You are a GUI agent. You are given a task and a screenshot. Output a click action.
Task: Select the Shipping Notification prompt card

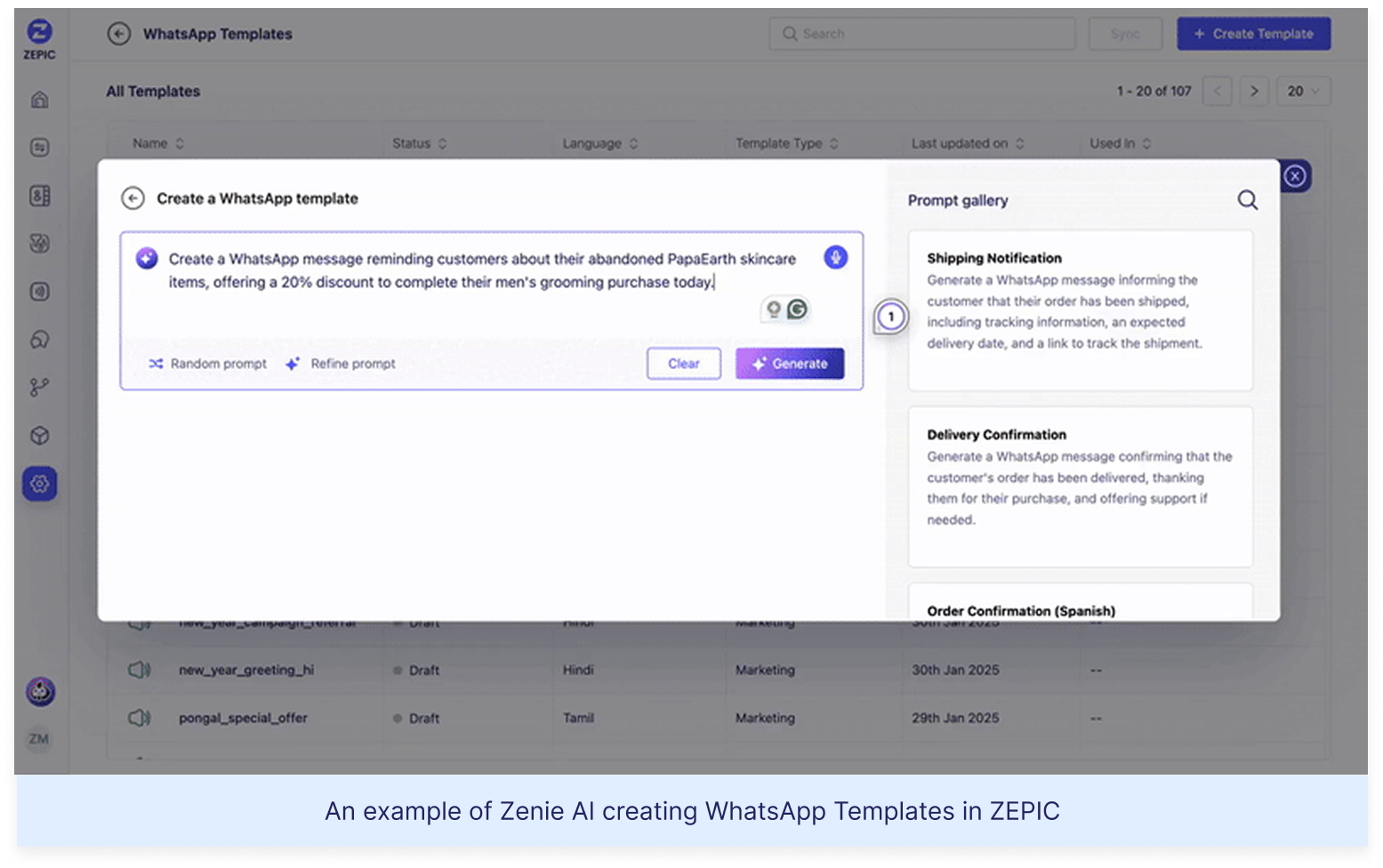1081,310
